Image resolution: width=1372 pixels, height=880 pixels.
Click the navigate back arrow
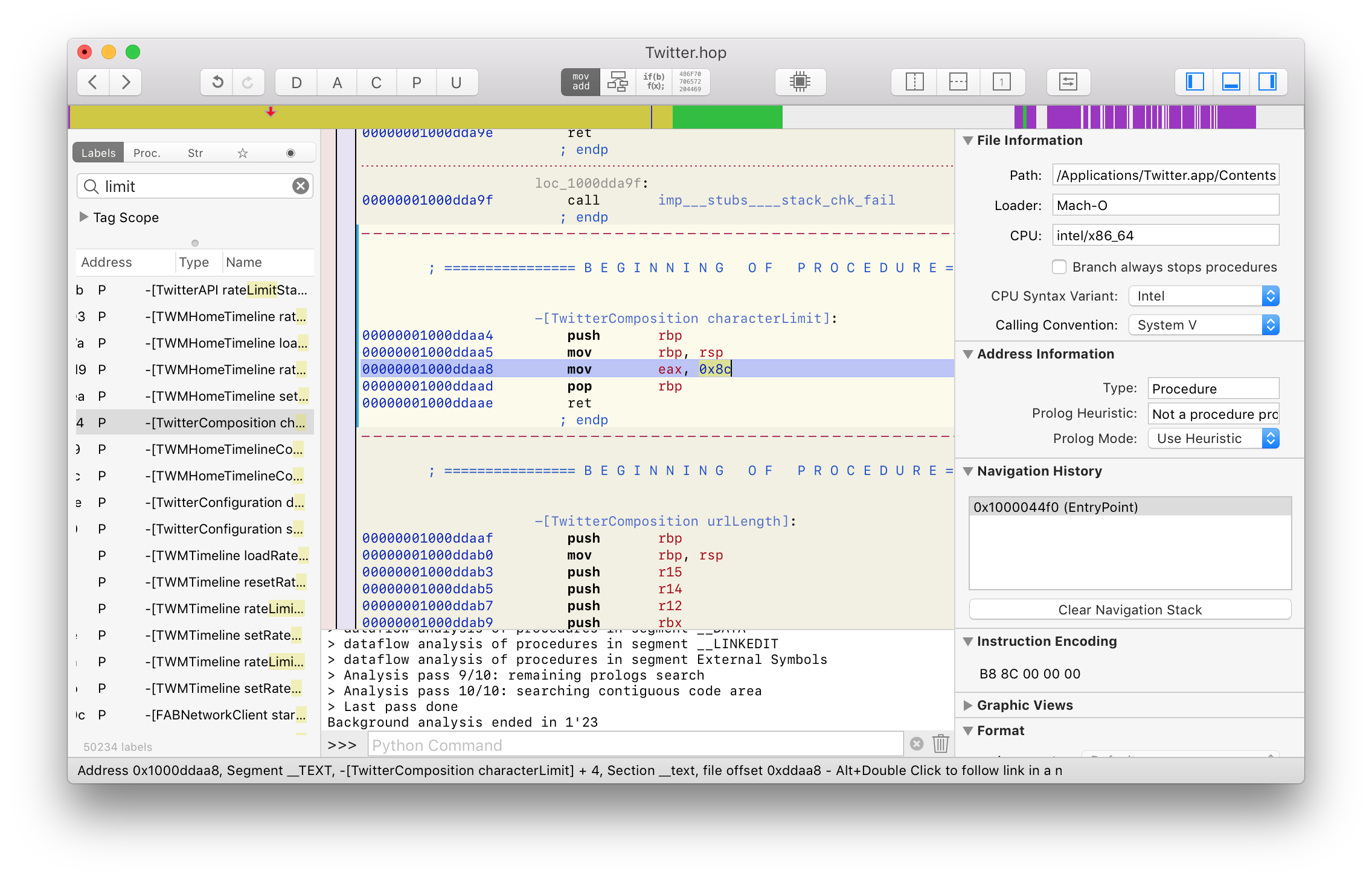(93, 82)
